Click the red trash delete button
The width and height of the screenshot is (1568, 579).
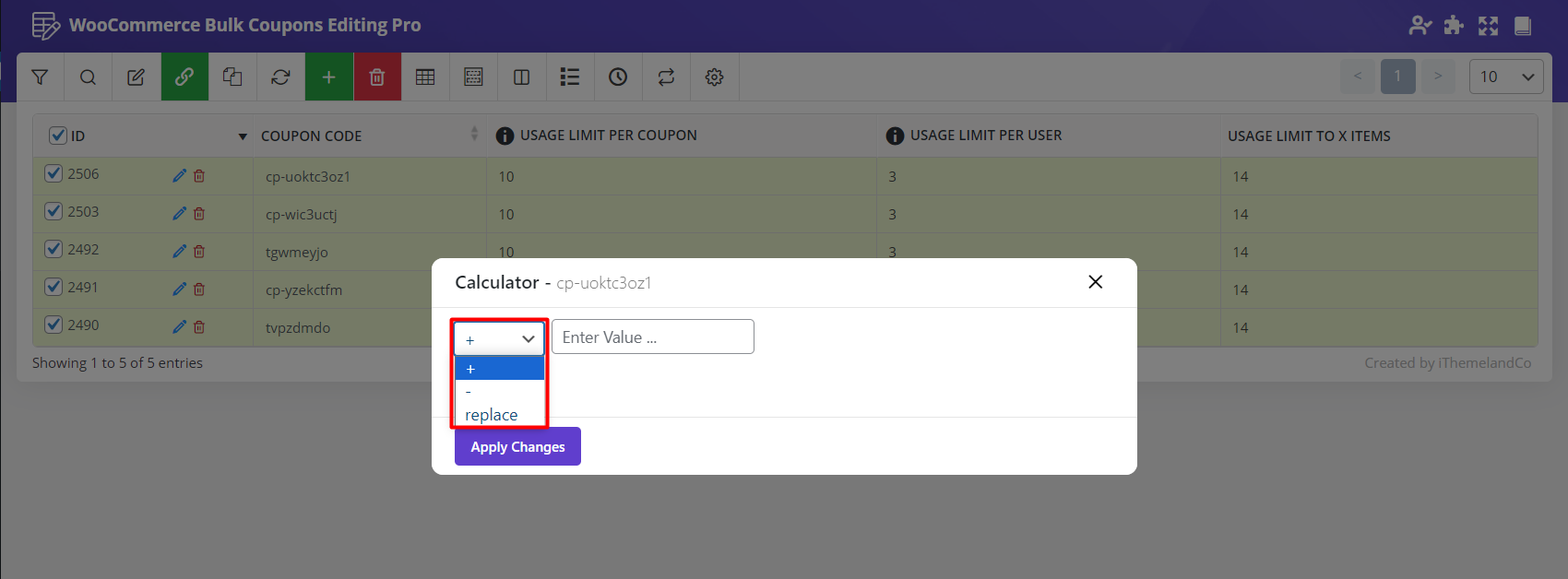coord(376,77)
